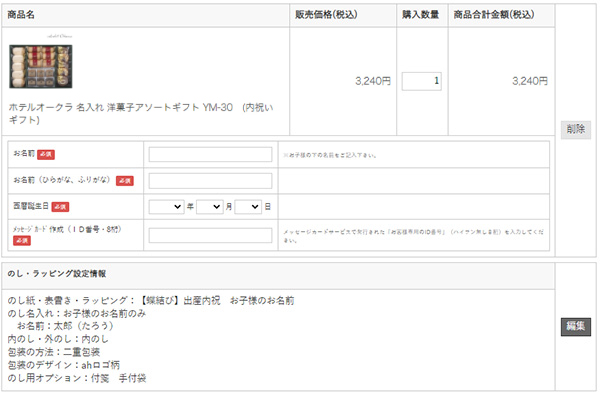600x394 pixels.
Task: Select the 購入数量 column header
Action: tap(420, 15)
